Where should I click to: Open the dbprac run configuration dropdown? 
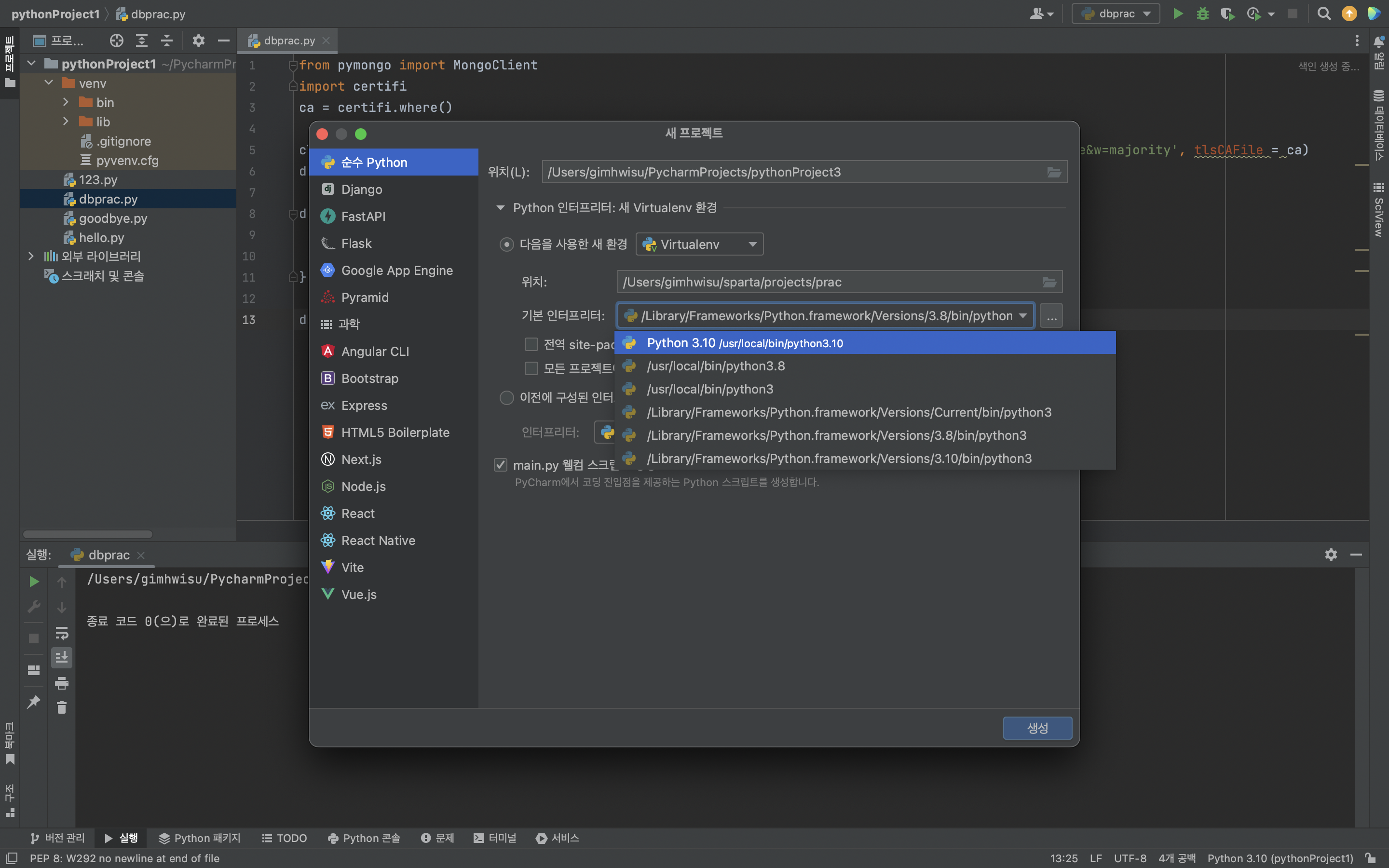1115,14
